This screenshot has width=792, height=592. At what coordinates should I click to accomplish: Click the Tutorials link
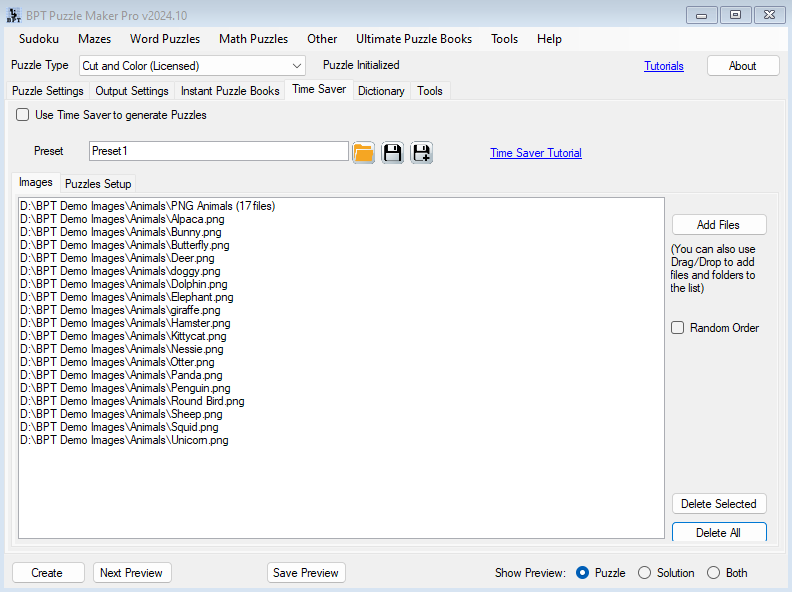tap(664, 66)
